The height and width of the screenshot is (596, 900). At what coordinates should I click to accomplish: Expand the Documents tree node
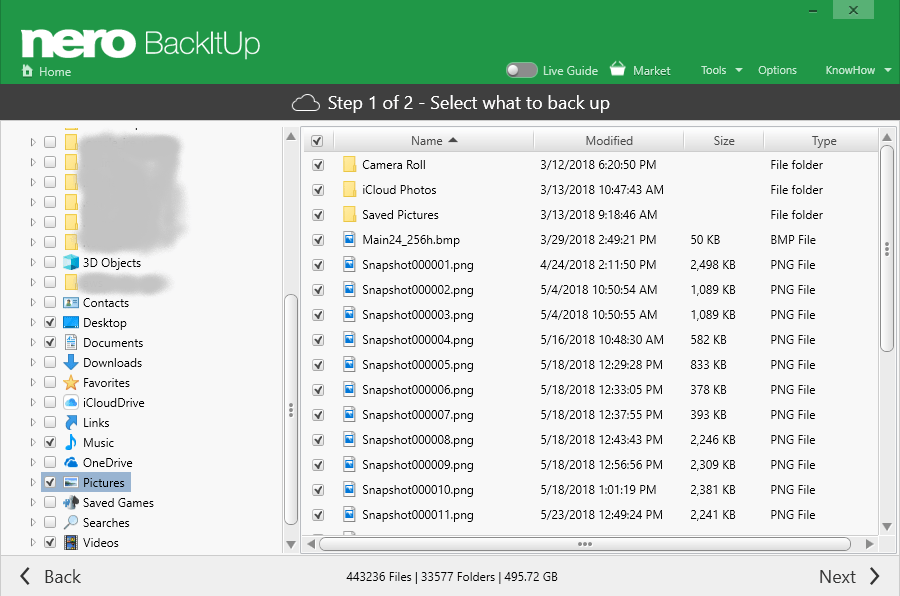pos(33,342)
